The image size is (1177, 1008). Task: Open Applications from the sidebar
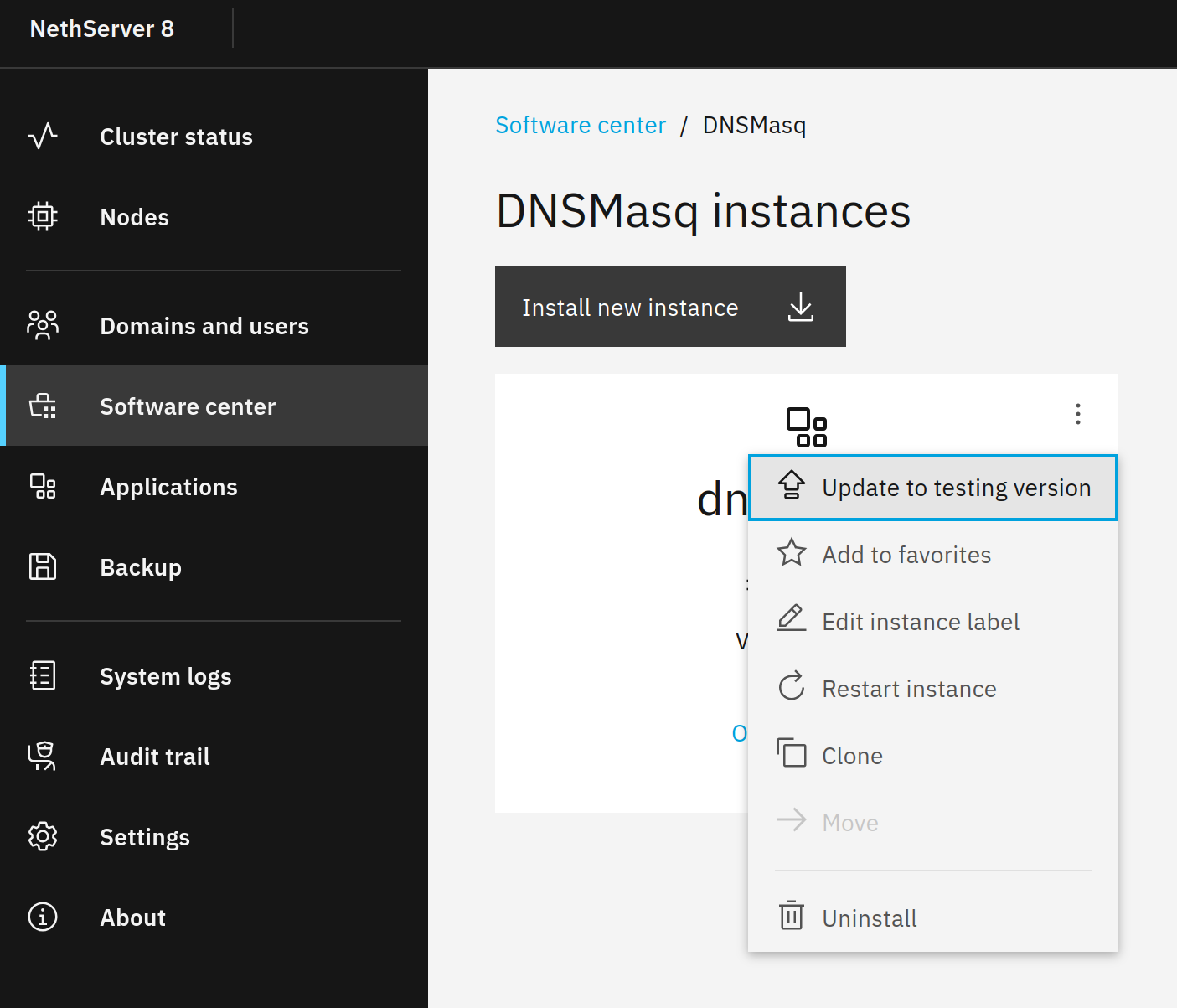(x=168, y=487)
